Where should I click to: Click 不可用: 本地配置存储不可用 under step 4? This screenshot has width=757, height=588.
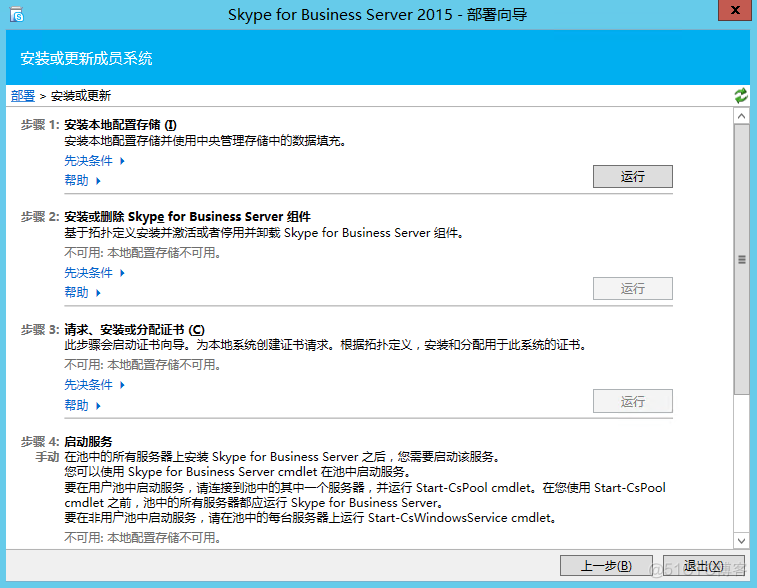click(x=142, y=537)
